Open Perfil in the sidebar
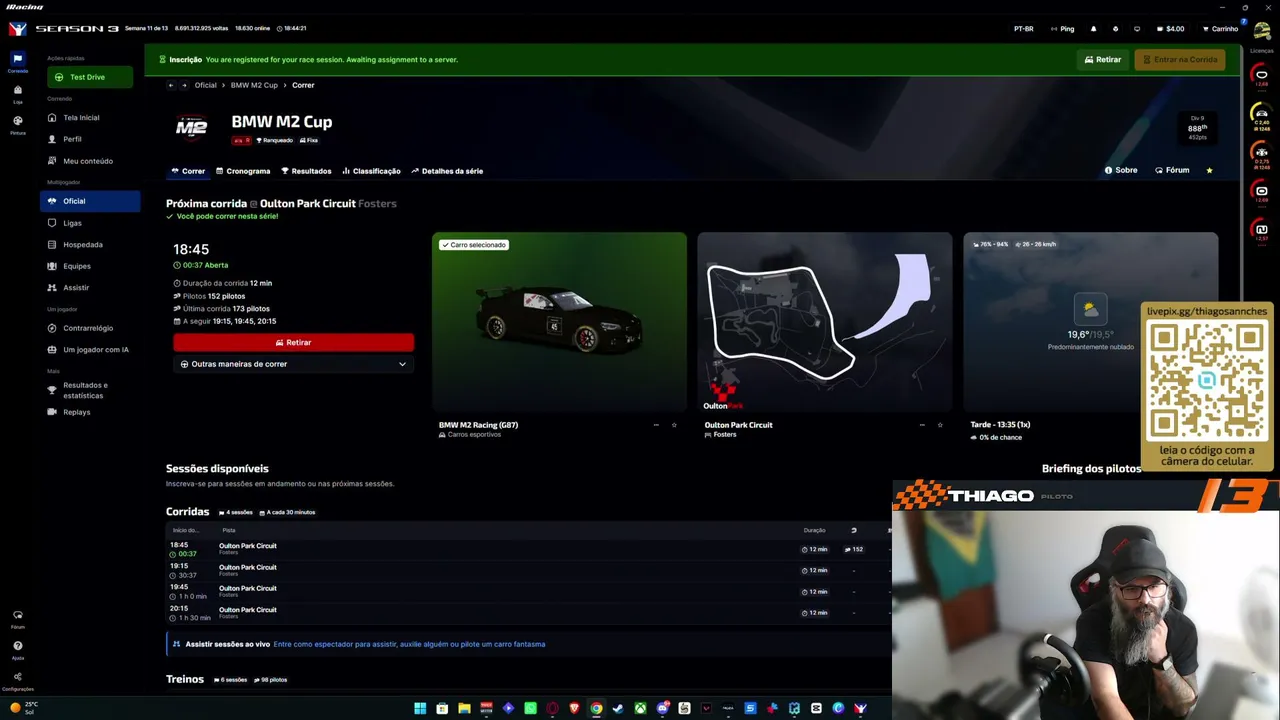This screenshot has width=1280, height=720. point(90,139)
